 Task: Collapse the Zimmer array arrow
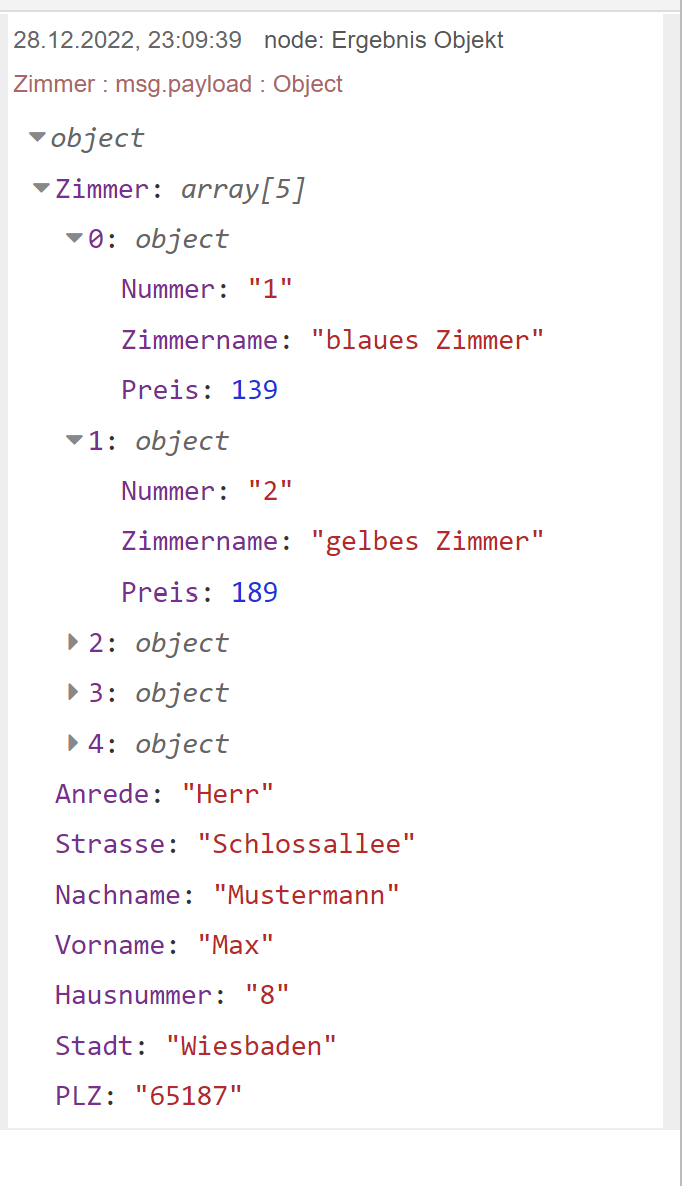click(x=42, y=188)
